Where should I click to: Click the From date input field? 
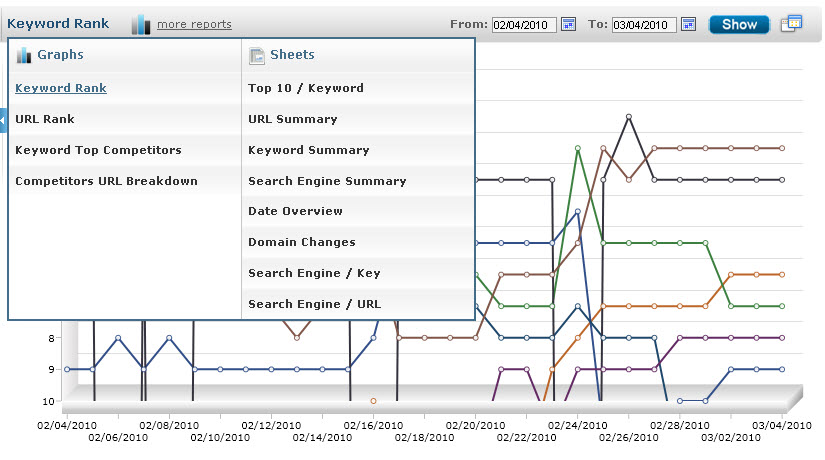pyautogui.click(x=524, y=24)
